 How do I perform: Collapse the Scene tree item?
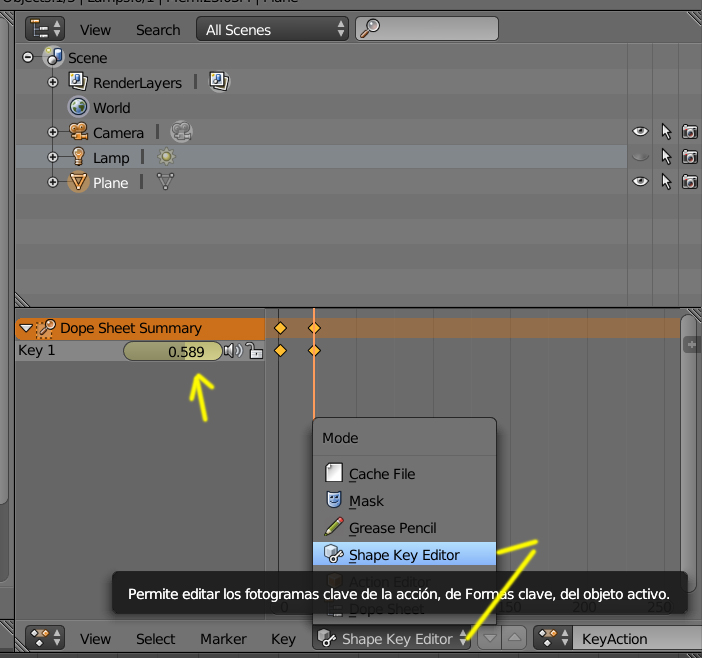pyautogui.click(x=28, y=57)
